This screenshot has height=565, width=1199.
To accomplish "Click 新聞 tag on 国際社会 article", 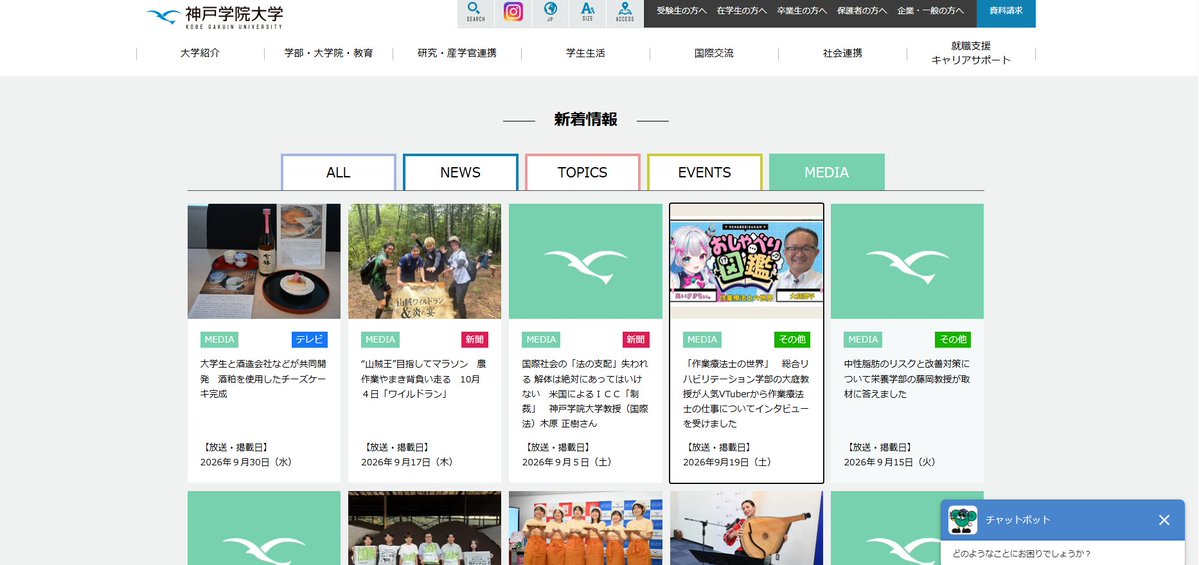I will [635, 339].
